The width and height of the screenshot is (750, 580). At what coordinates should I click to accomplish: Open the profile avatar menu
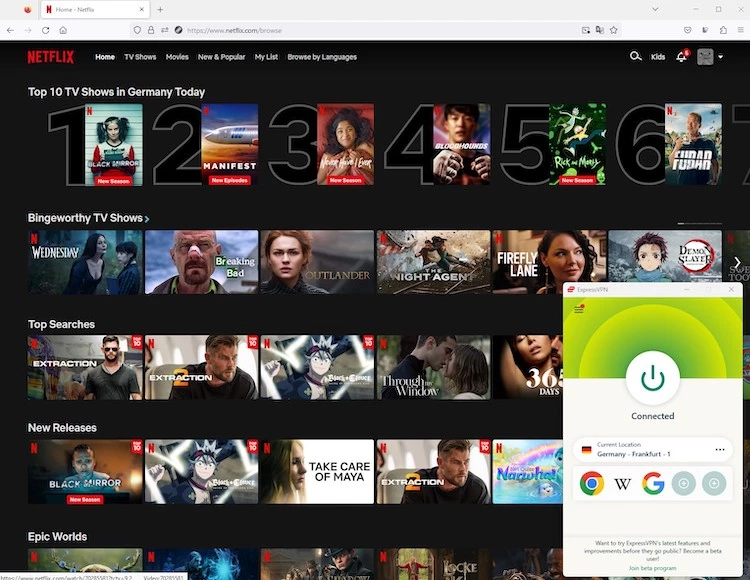[x=705, y=56]
